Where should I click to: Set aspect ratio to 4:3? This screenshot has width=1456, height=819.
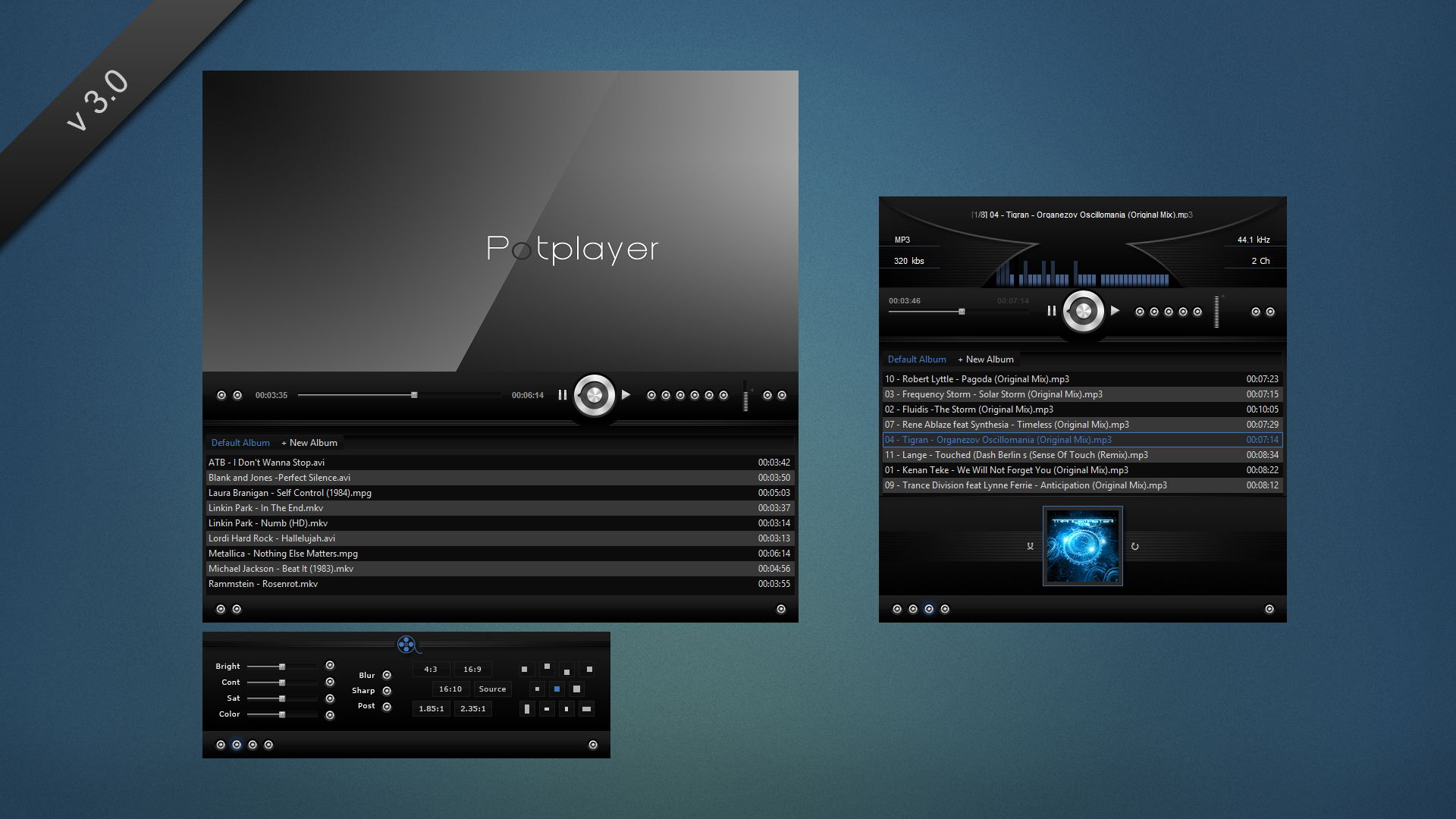pos(431,670)
